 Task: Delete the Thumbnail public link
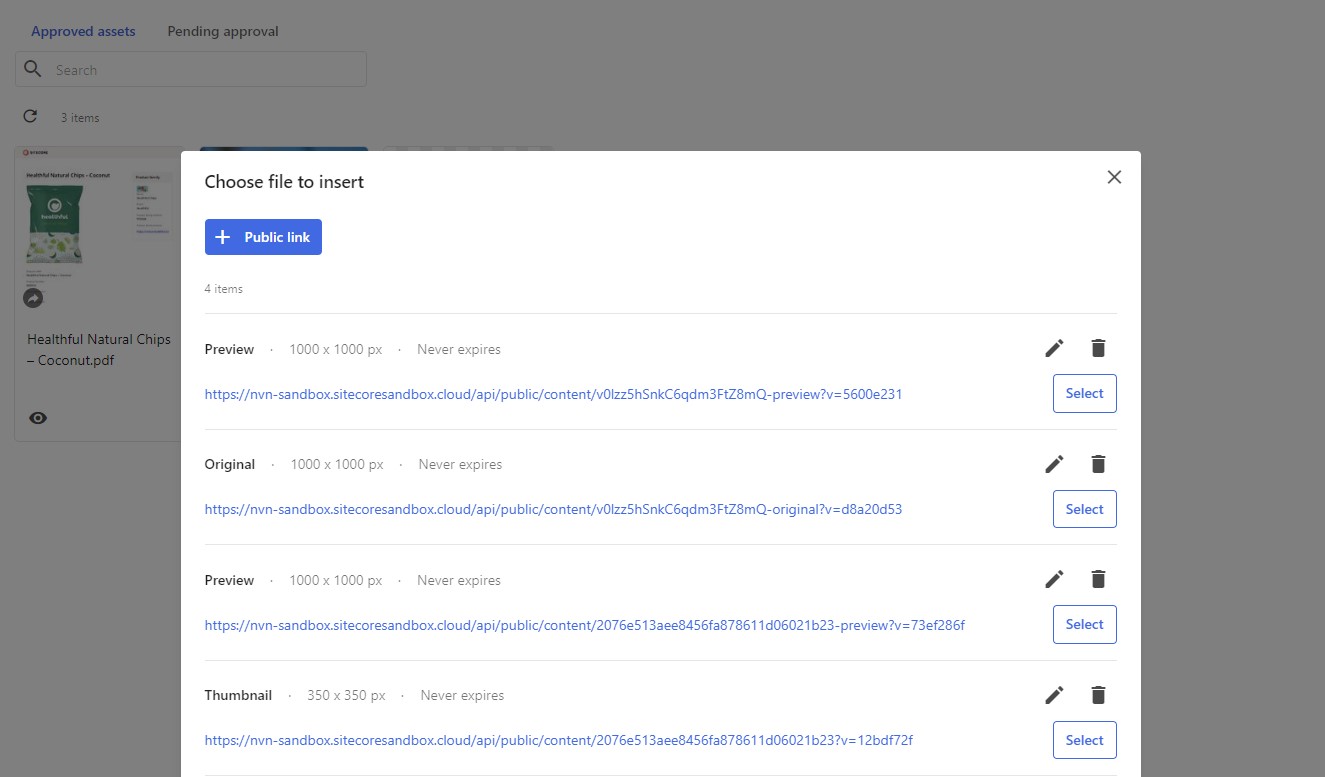point(1097,694)
